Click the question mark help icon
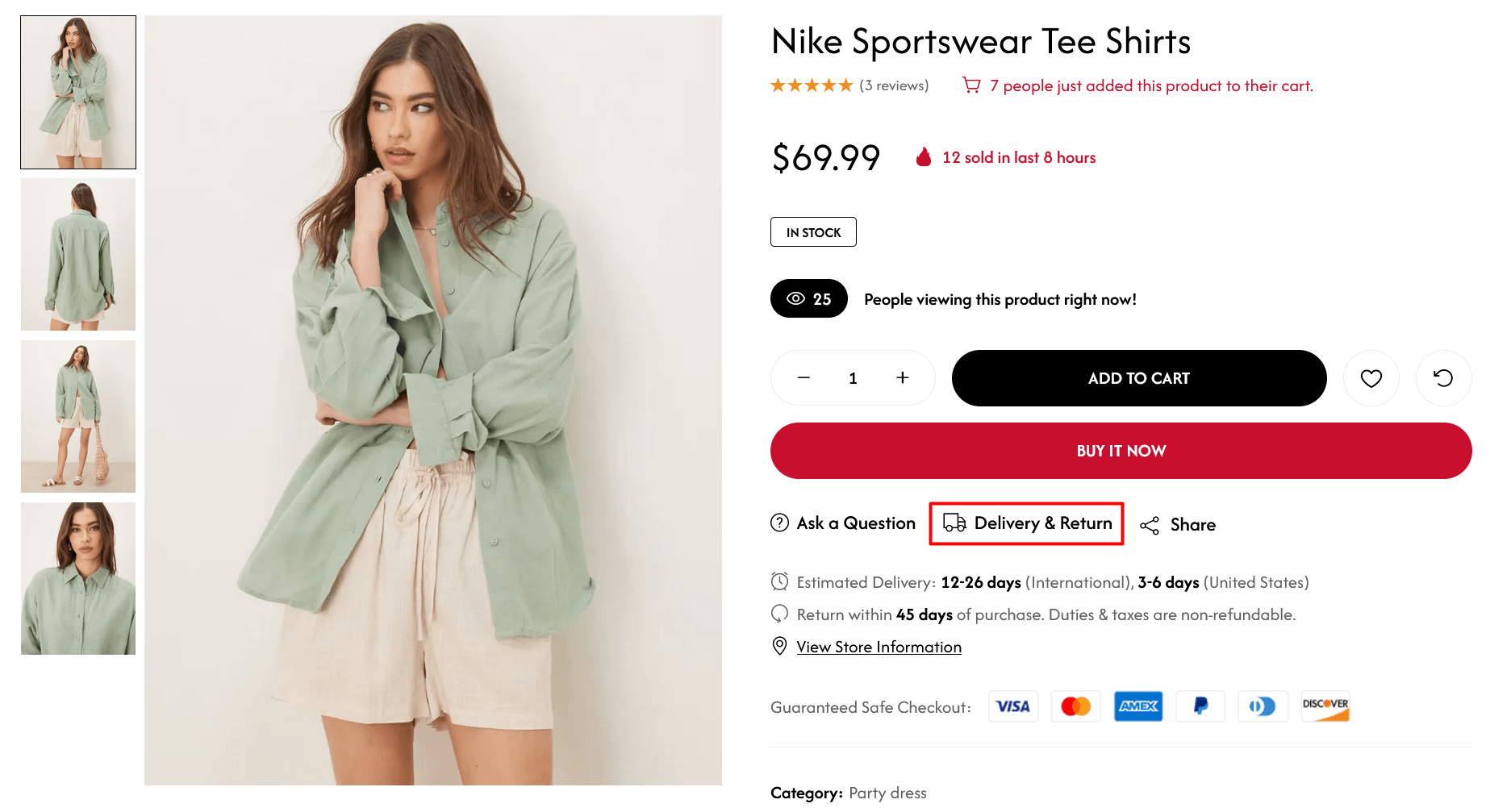1511x812 pixels. (x=779, y=523)
